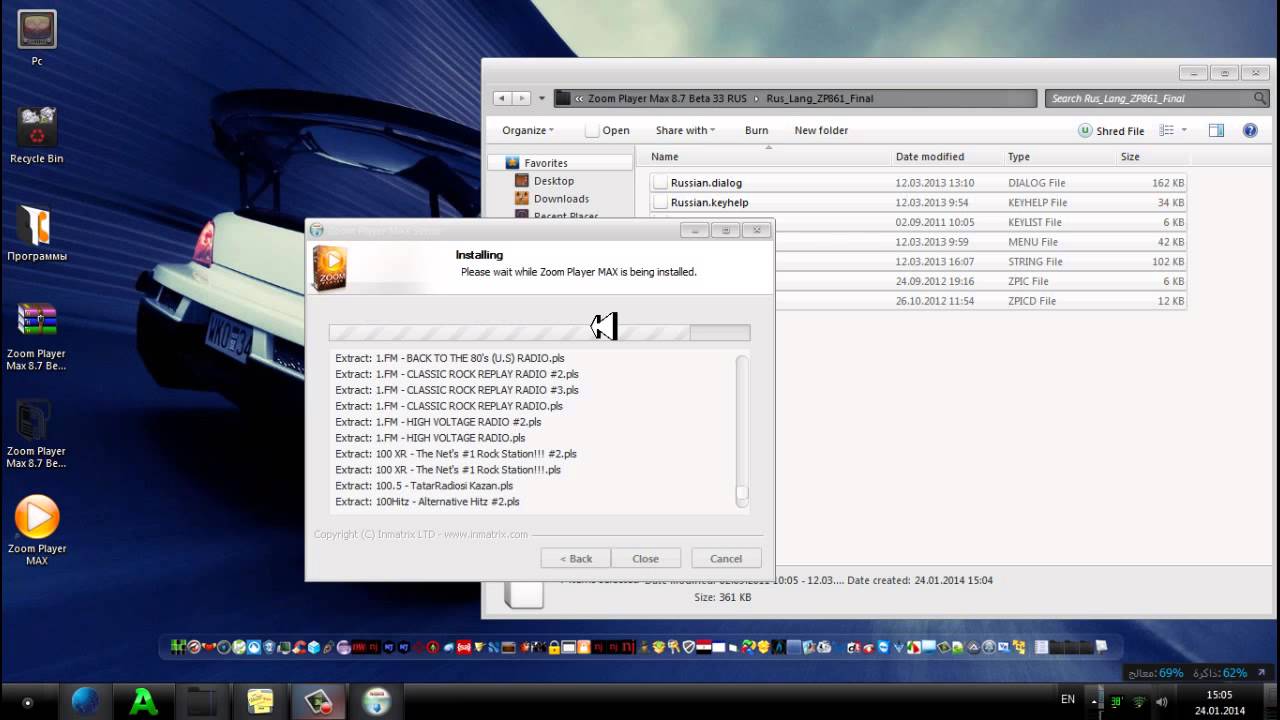Click Open in the Explorer toolbar
1280x720 pixels.
608,130
